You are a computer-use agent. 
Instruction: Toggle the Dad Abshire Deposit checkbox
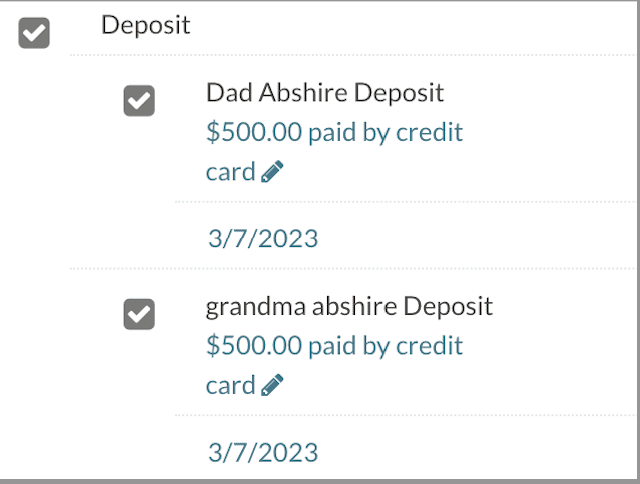pyautogui.click(x=139, y=101)
